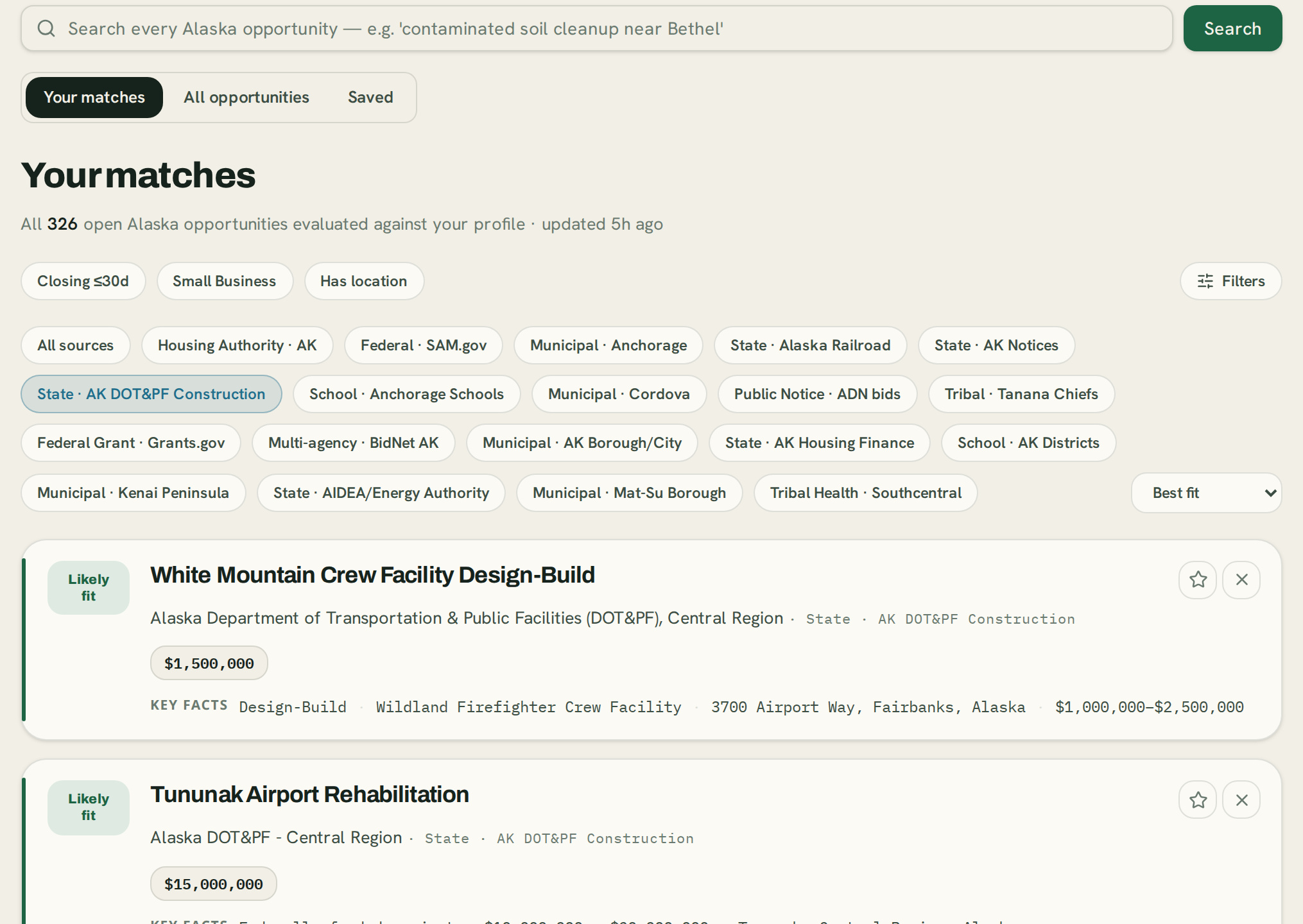
Task: Filter by School · AK Districts source
Action: (1029, 443)
